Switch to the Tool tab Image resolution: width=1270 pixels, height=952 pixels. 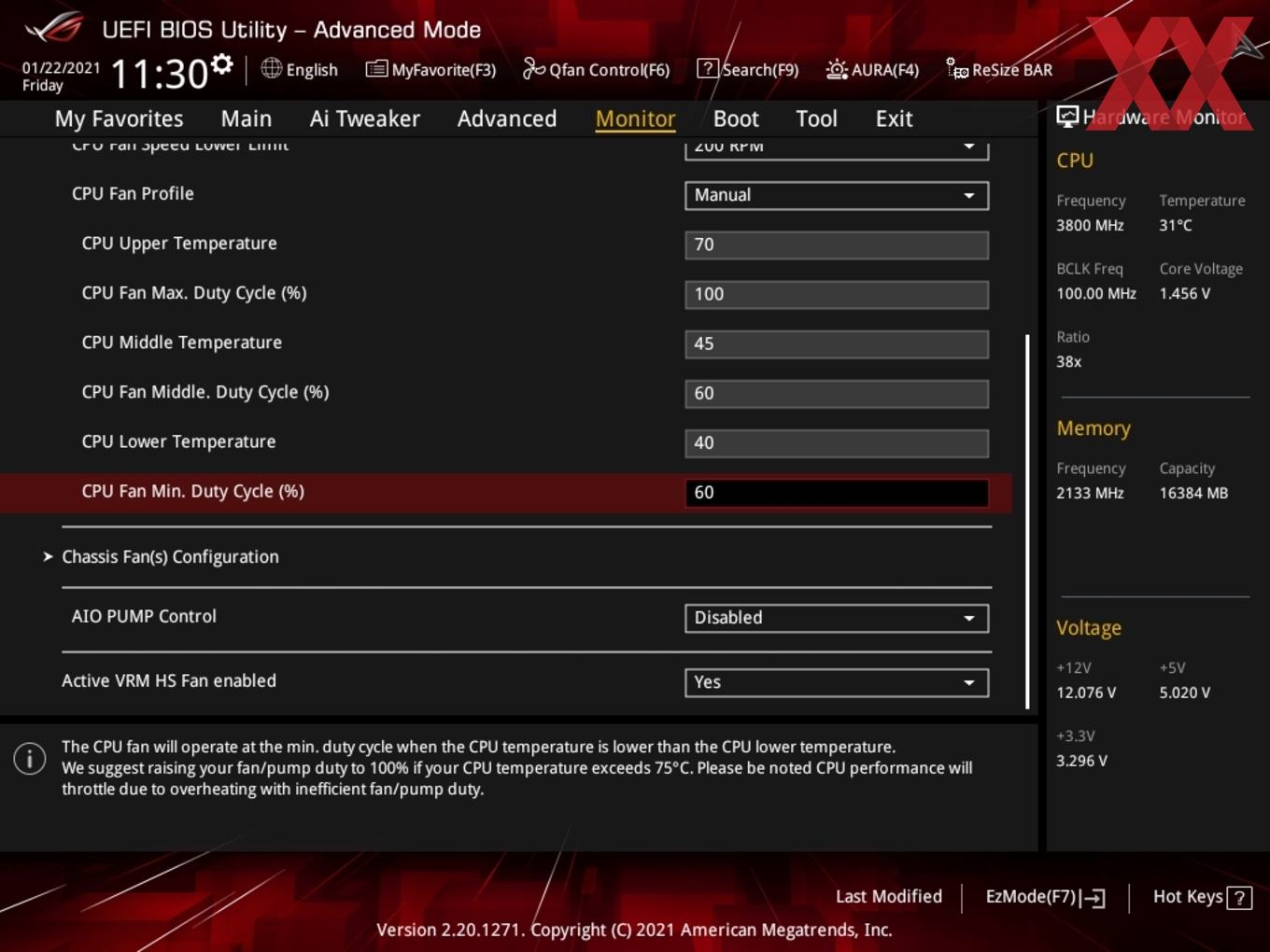tap(816, 119)
